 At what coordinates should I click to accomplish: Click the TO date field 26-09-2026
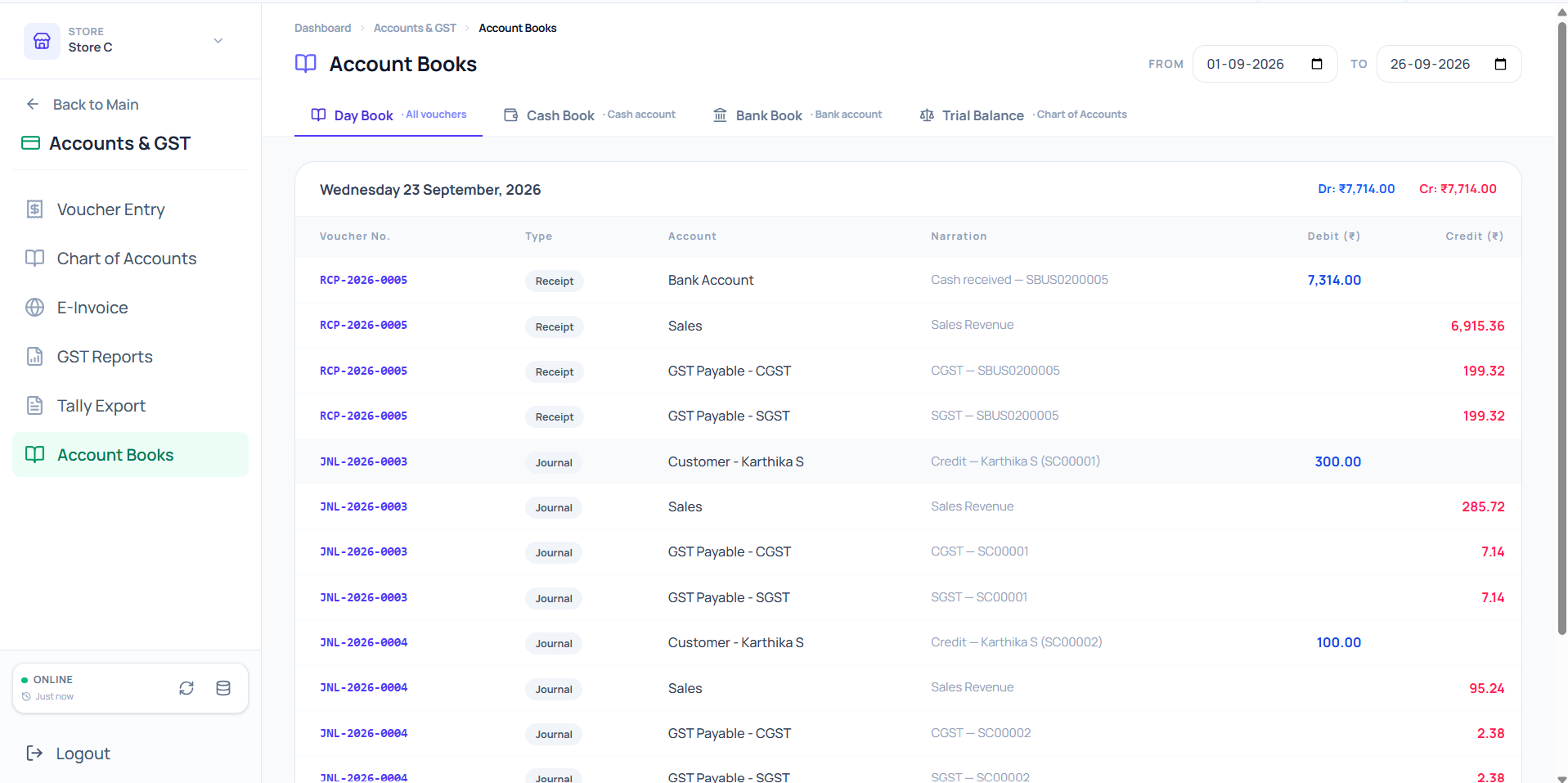[1449, 64]
